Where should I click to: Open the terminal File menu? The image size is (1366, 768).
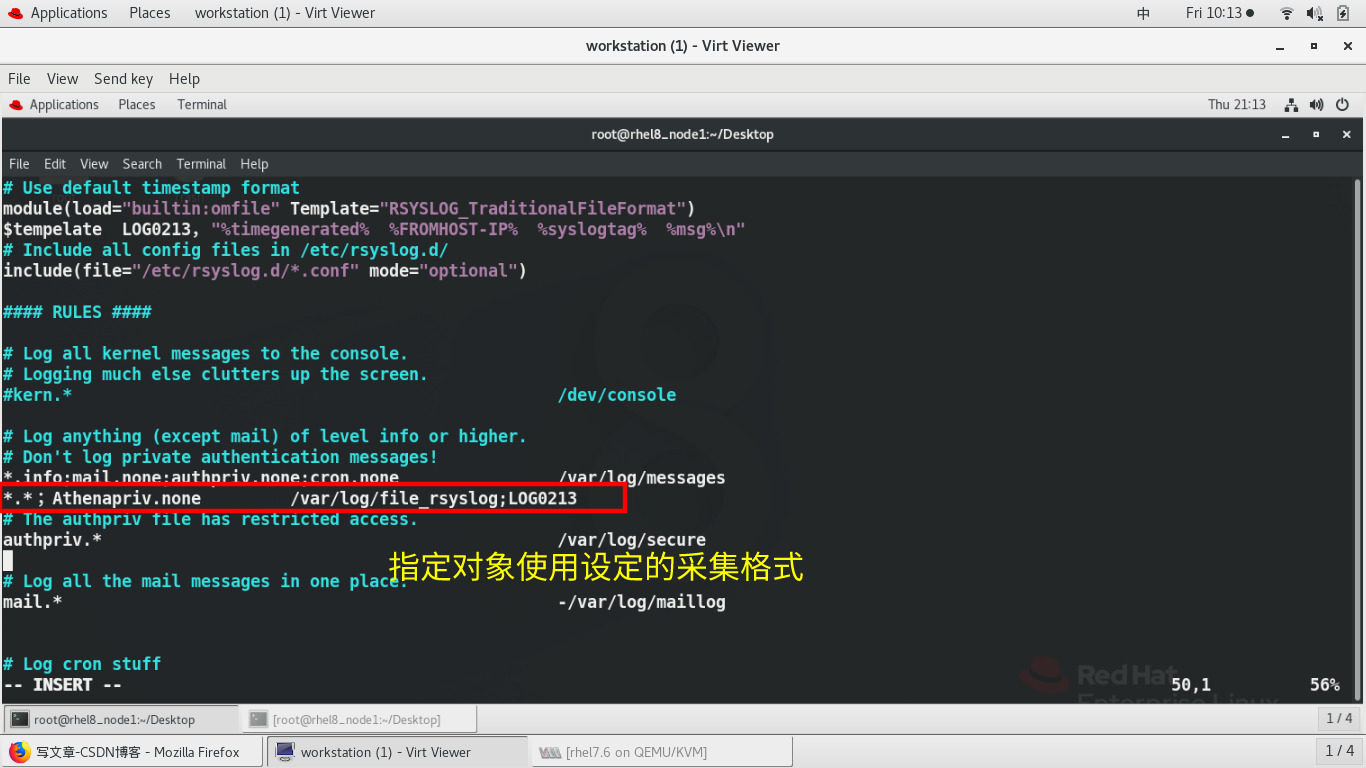click(x=19, y=164)
